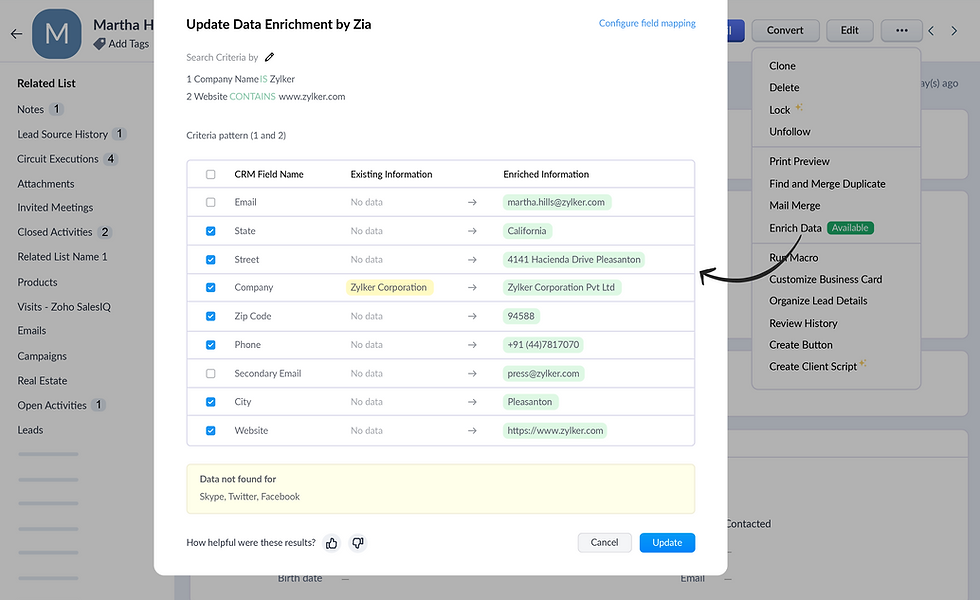Check the Secondary Email field checkbox
The height and width of the screenshot is (600, 980).
click(211, 374)
